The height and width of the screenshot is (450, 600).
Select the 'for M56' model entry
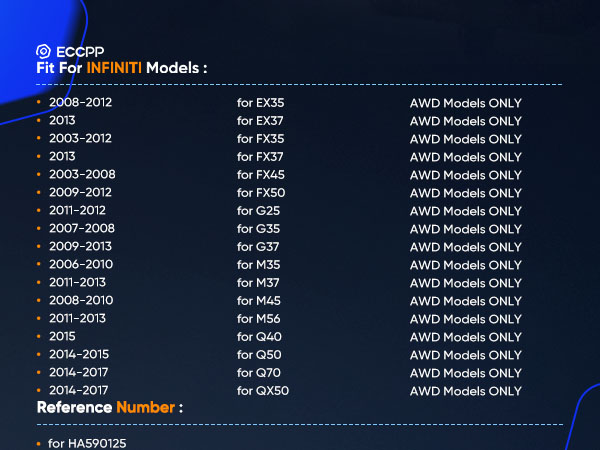point(258,319)
